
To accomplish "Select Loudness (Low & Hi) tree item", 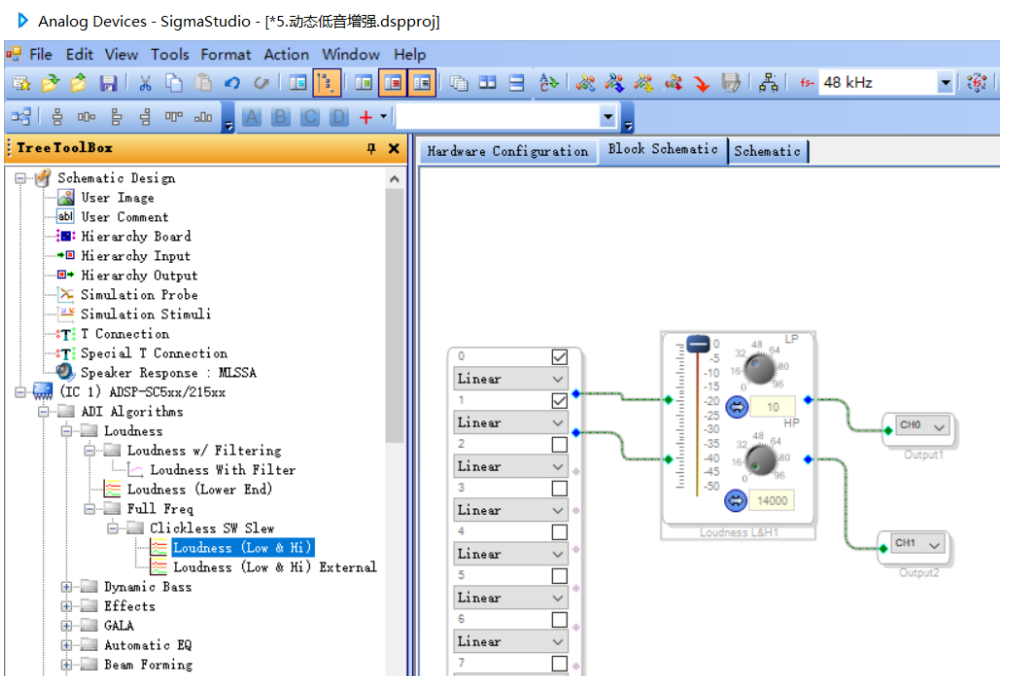I will point(243,548).
